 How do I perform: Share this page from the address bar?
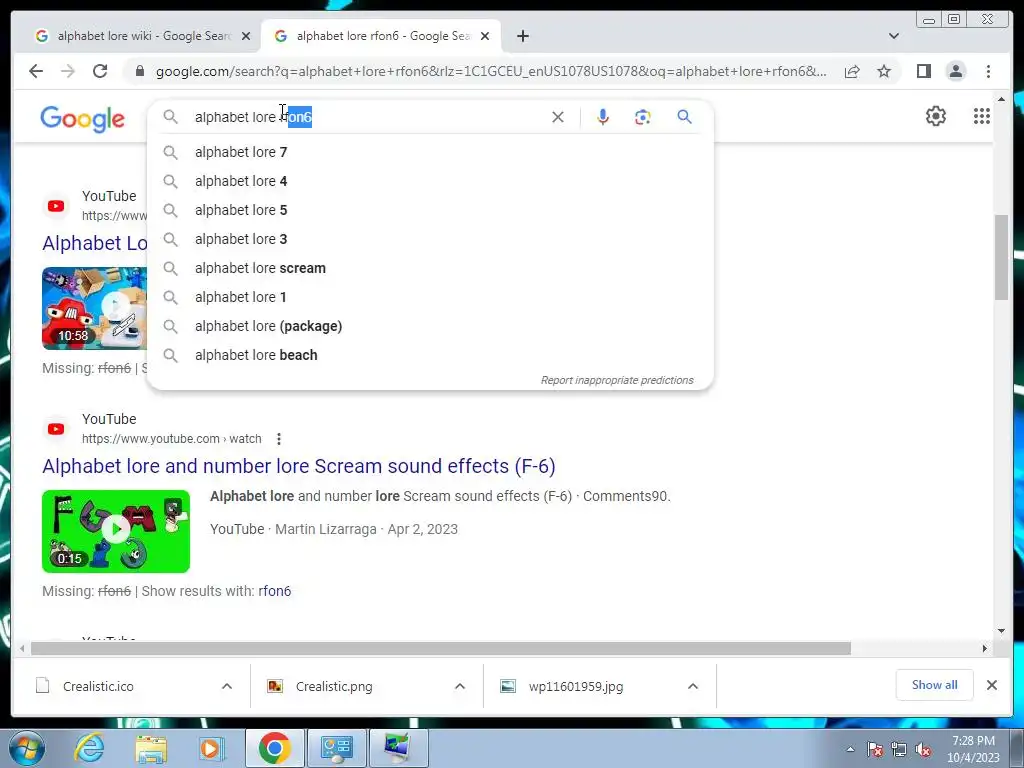pos(852,71)
